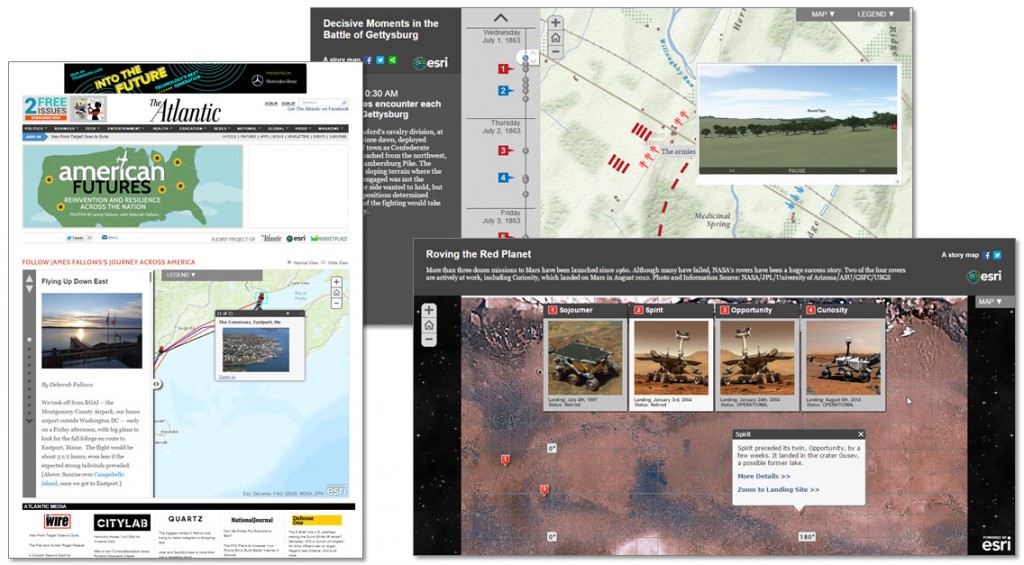This screenshot has width=1024, height=565.
Task: Open Curiosity rover card
Action: (x=843, y=356)
